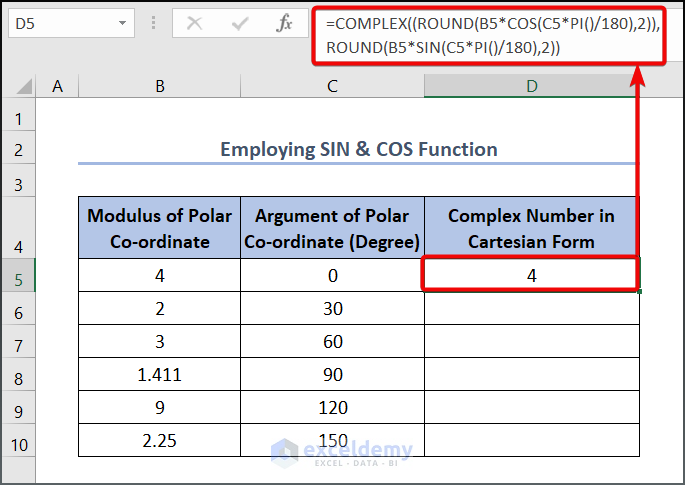The image size is (685, 485).
Task: Select empty result cell D10
Action: pyautogui.click(x=532, y=440)
